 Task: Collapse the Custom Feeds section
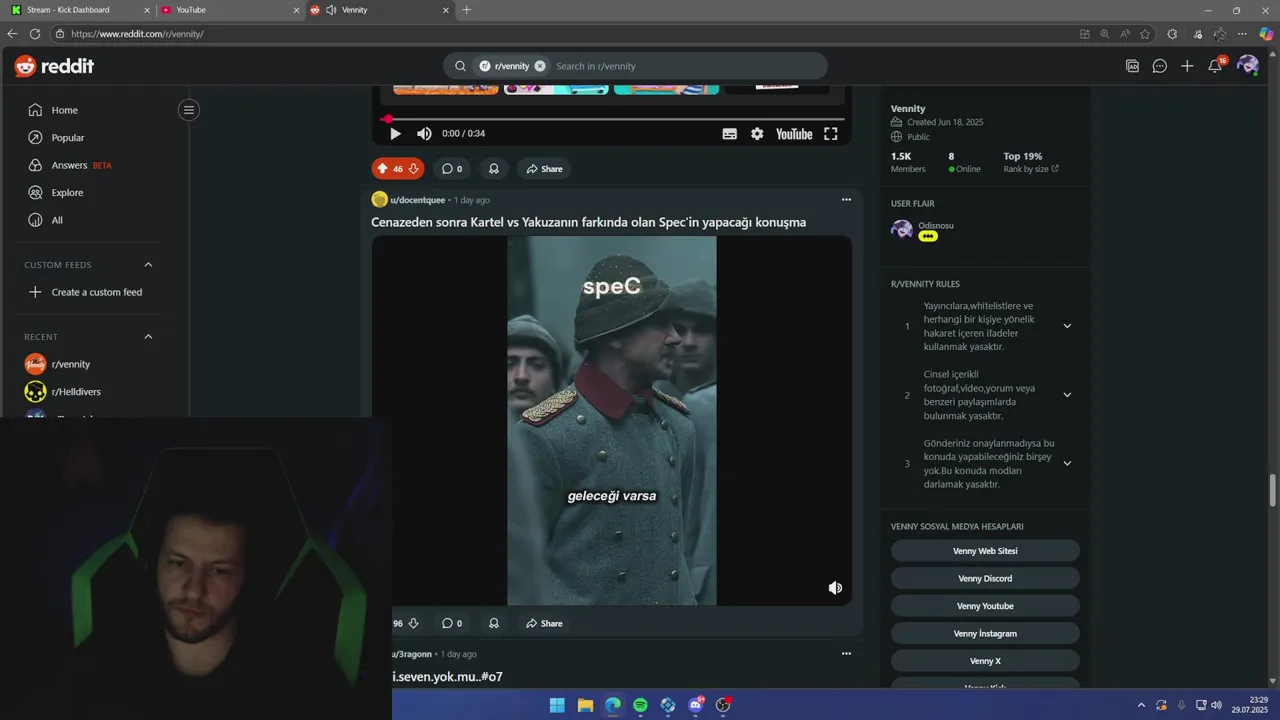pyautogui.click(x=148, y=265)
